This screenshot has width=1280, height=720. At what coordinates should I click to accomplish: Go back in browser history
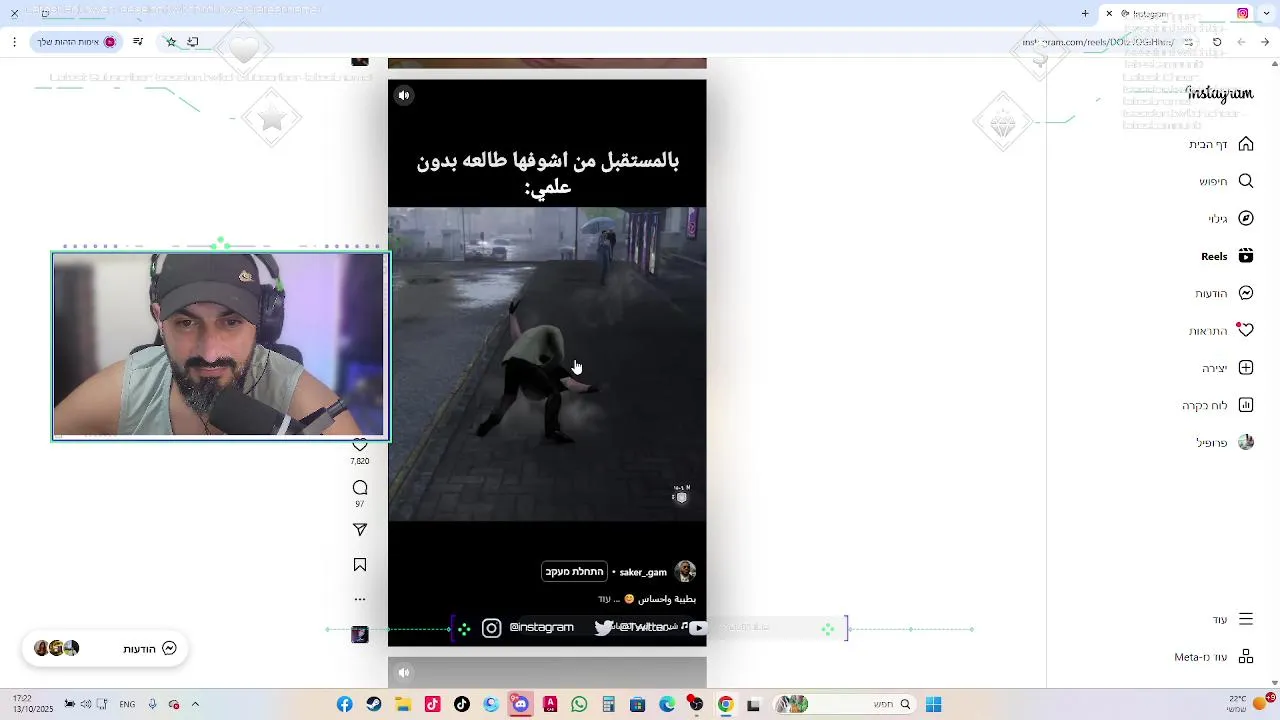click(1266, 42)
